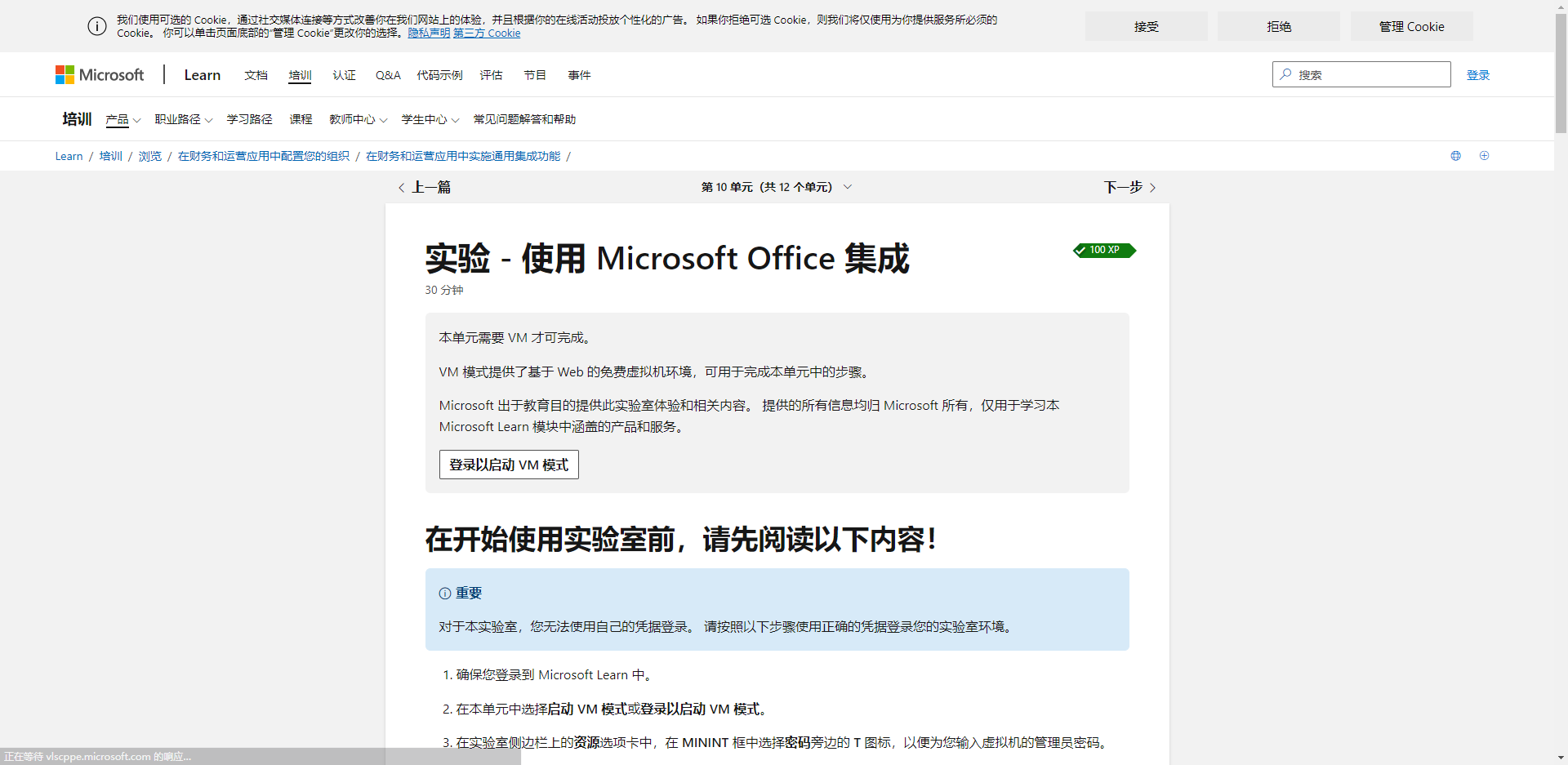Accept cookies with the 接受 button

[x=1146, y=26]
